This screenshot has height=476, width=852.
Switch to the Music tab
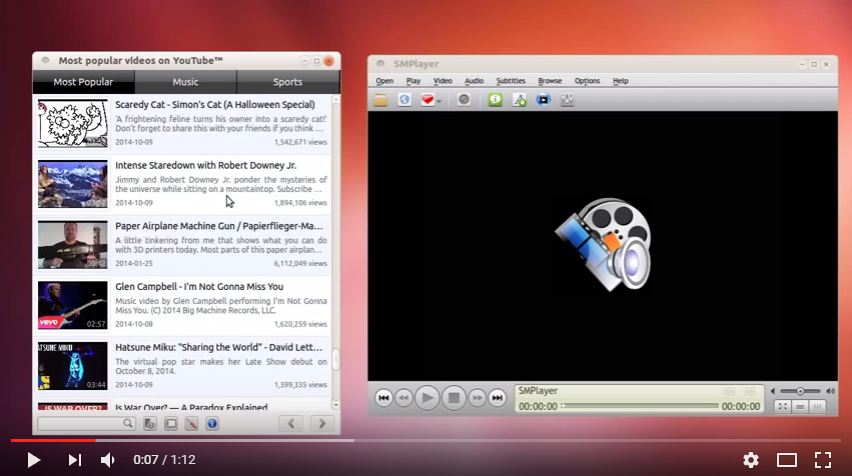[185, 82]
